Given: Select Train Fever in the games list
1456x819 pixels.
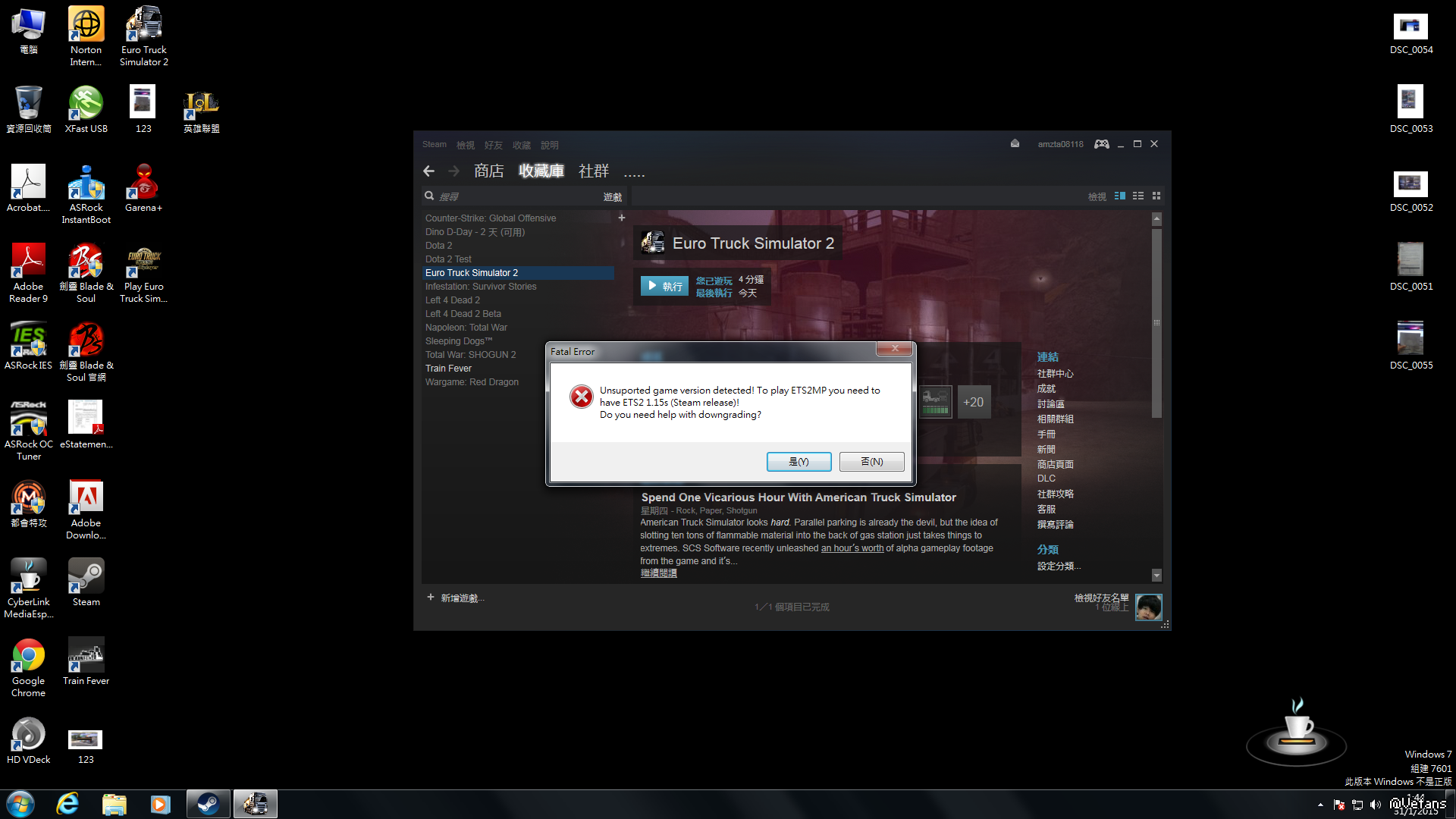Looking at the screenshot, I should pyautogui.click(x=448, y=369).
